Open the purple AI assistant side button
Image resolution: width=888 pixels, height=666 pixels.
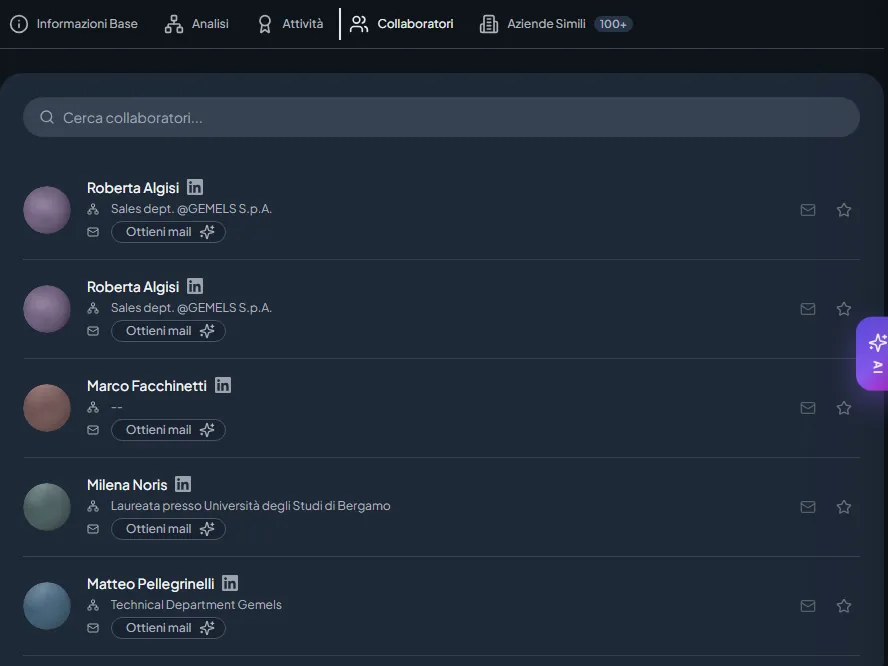pyautogui.click(x=873, y=353)
